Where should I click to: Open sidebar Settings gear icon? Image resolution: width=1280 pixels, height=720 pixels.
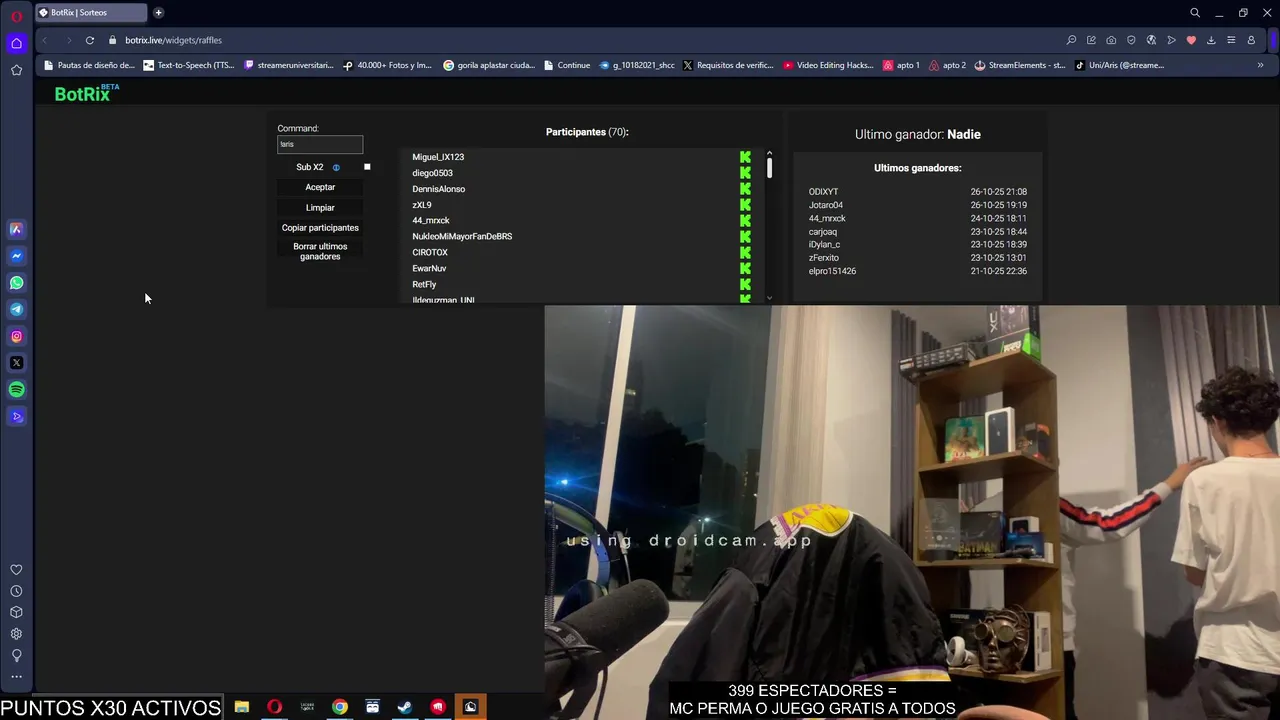click(x=16, y=634)
